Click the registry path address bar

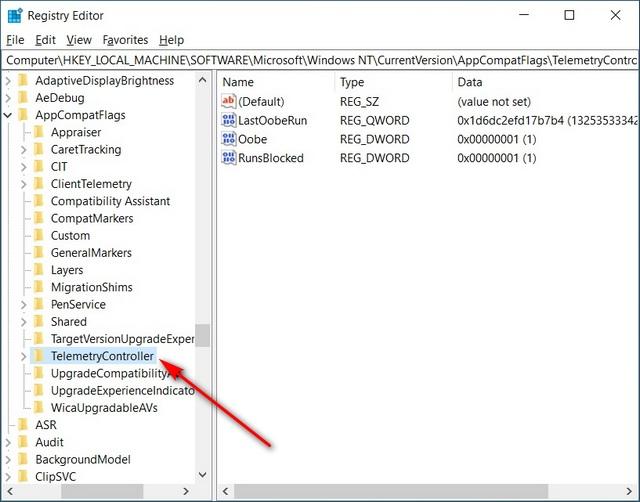point(320,60)
